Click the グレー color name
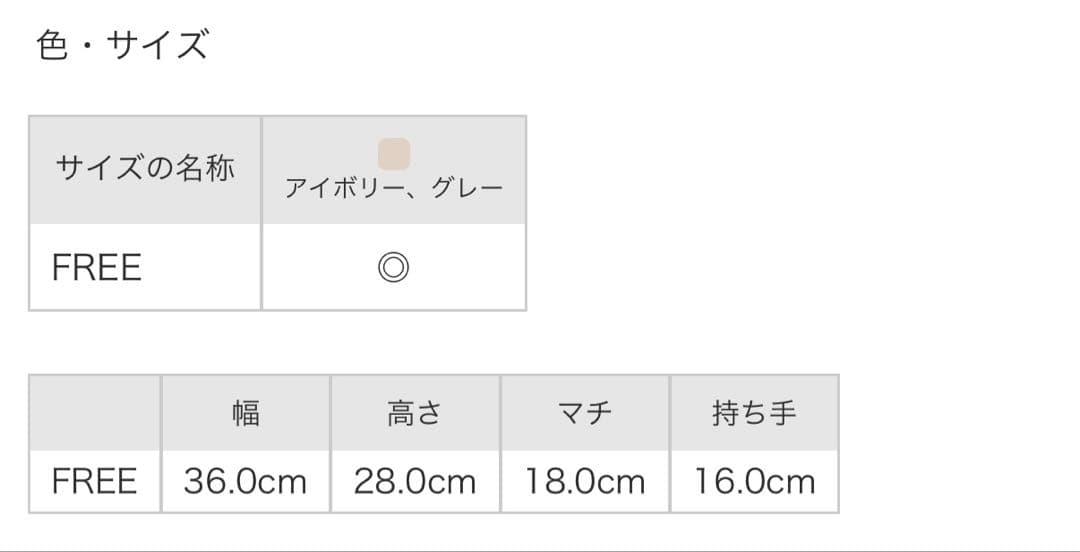This screenshot has height=552, width=1080. pyautogui.click(x=468, y=188)
